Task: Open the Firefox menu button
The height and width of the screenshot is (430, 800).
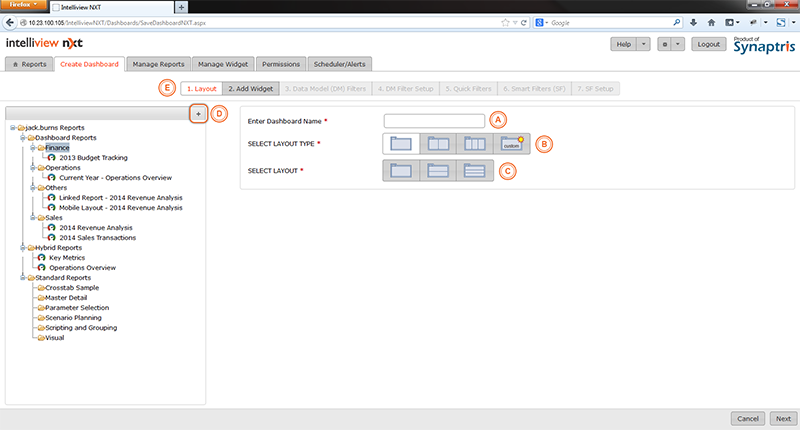Action: tap(23, 5)
